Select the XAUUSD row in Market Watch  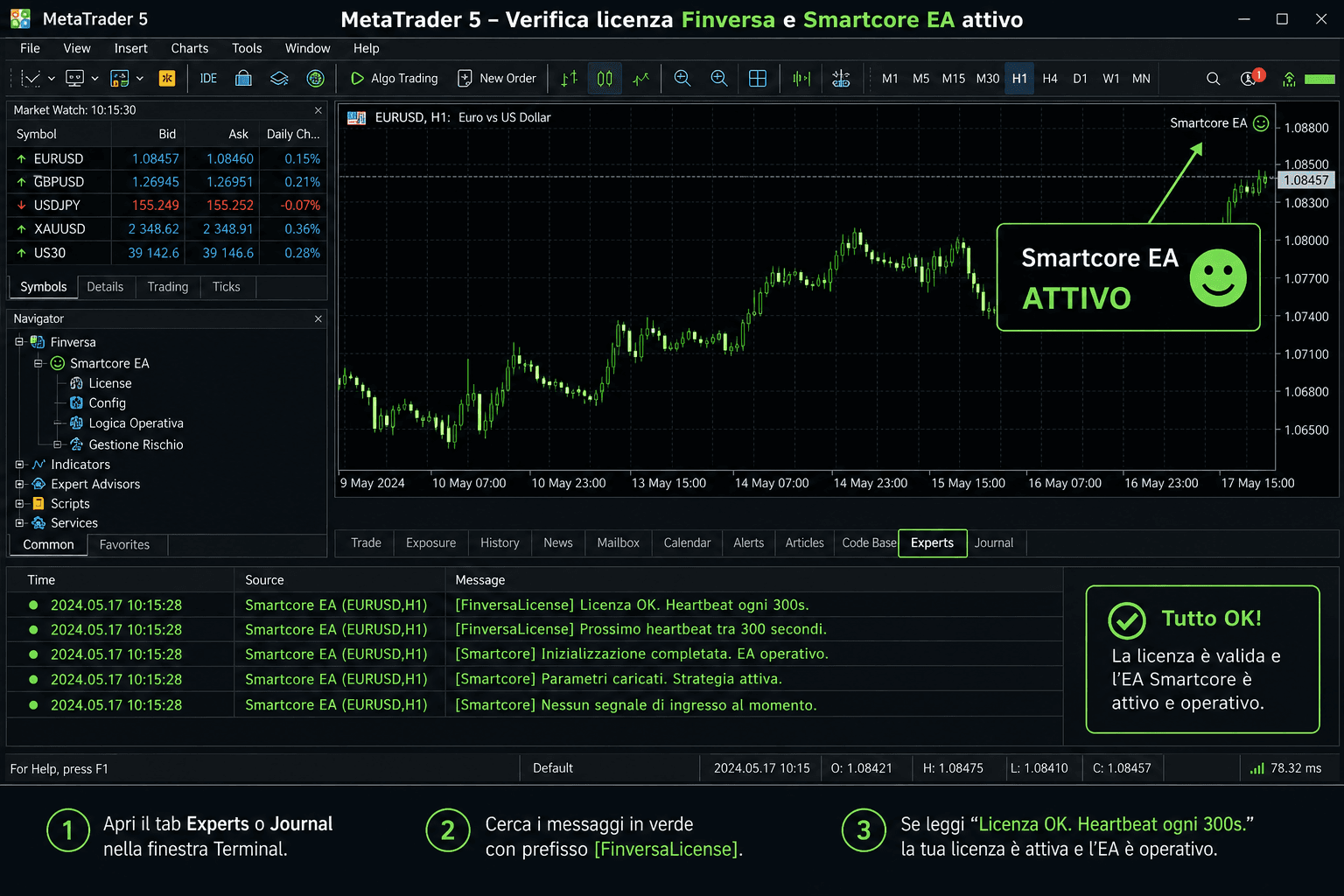click(x=167, y=229)
